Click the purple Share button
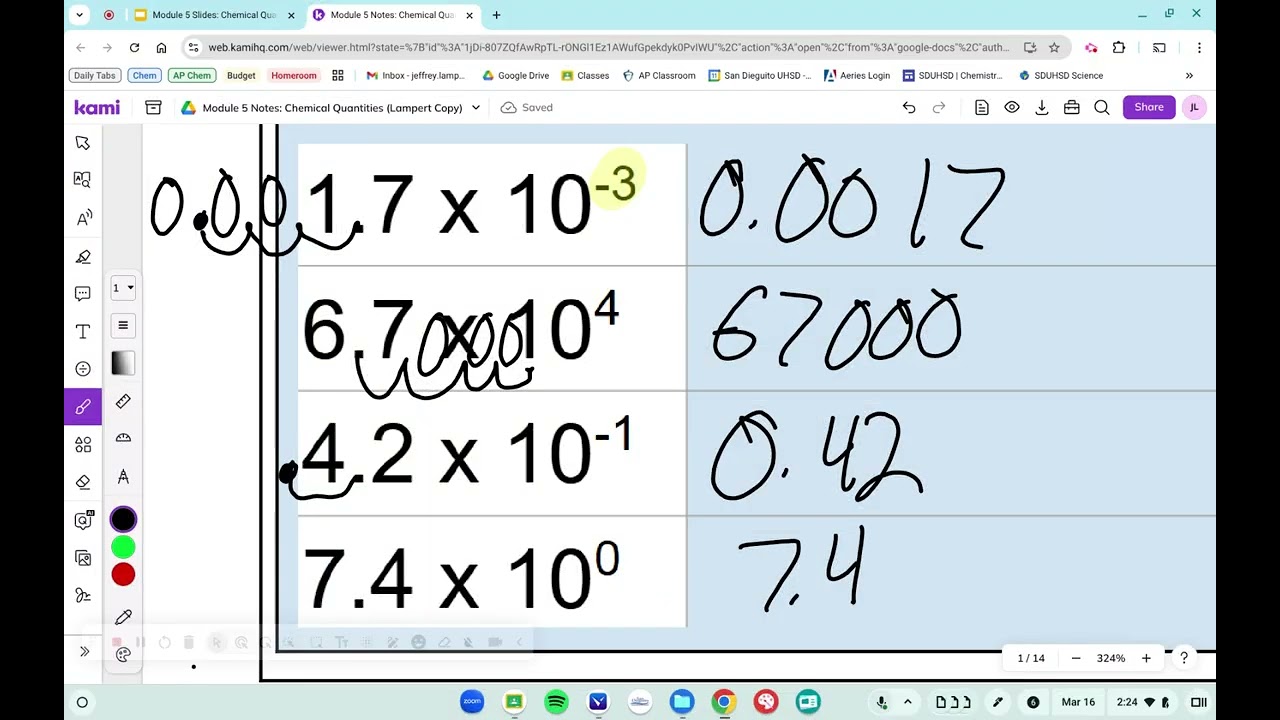Screen dimensions: 1280x720 click(1149, 107)
